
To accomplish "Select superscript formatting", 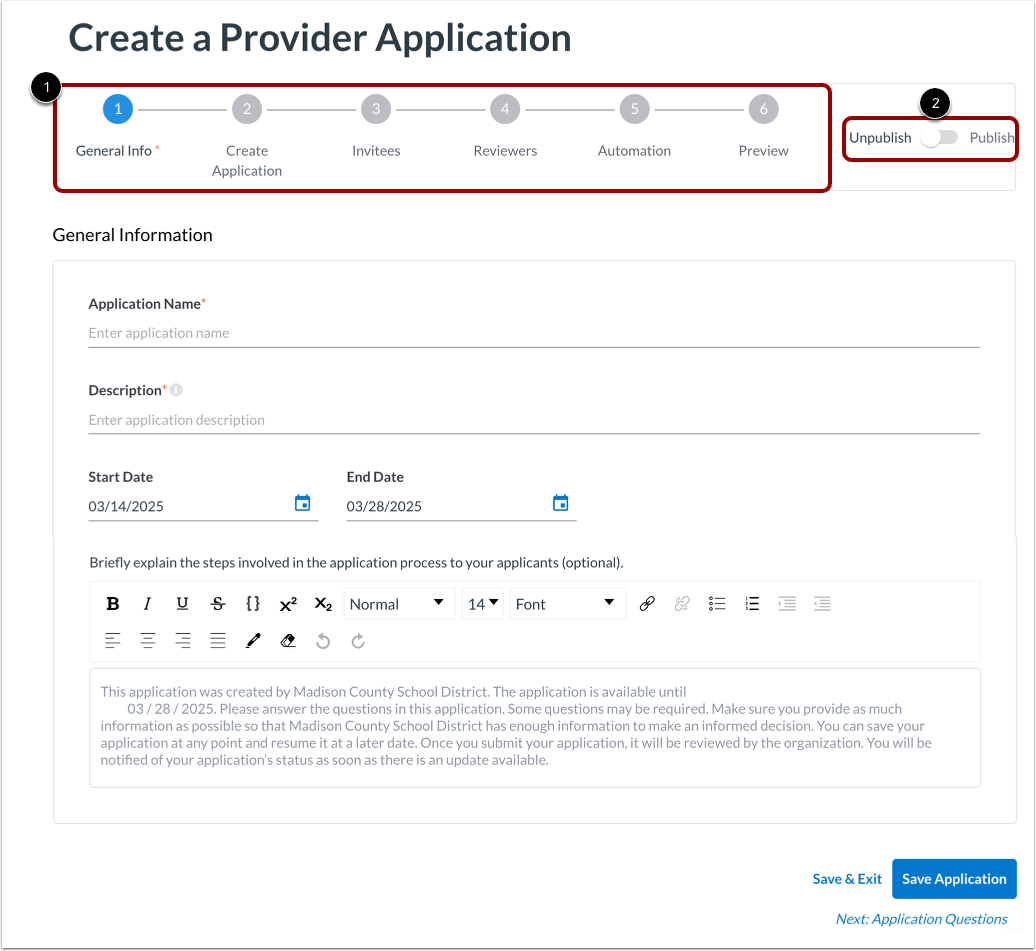I will [287, 603].
